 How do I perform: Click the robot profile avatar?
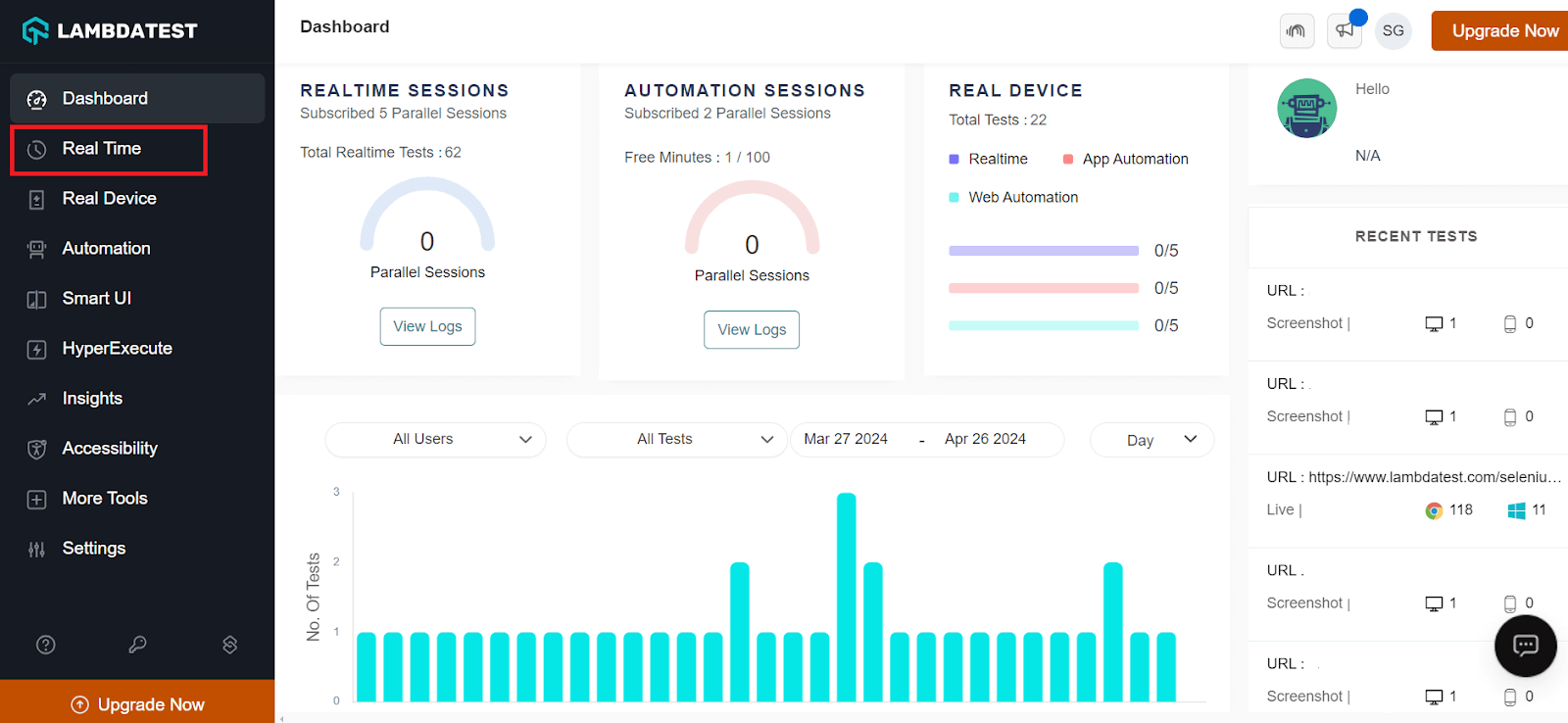(1306, 108)
